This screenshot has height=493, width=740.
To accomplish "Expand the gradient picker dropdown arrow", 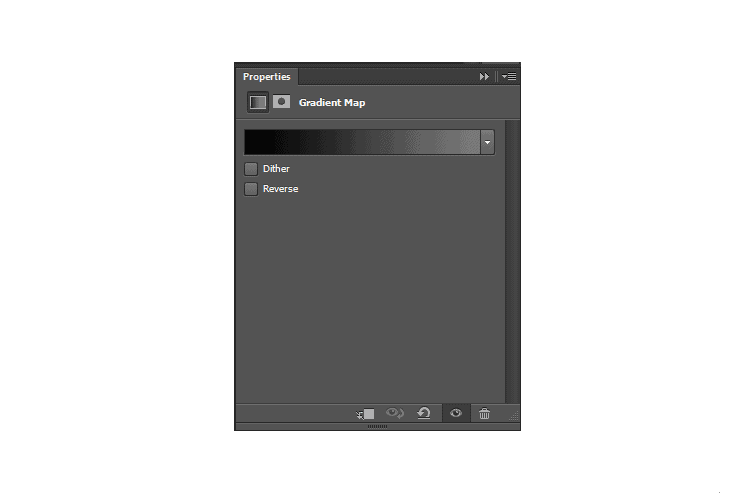I will 488,142.
